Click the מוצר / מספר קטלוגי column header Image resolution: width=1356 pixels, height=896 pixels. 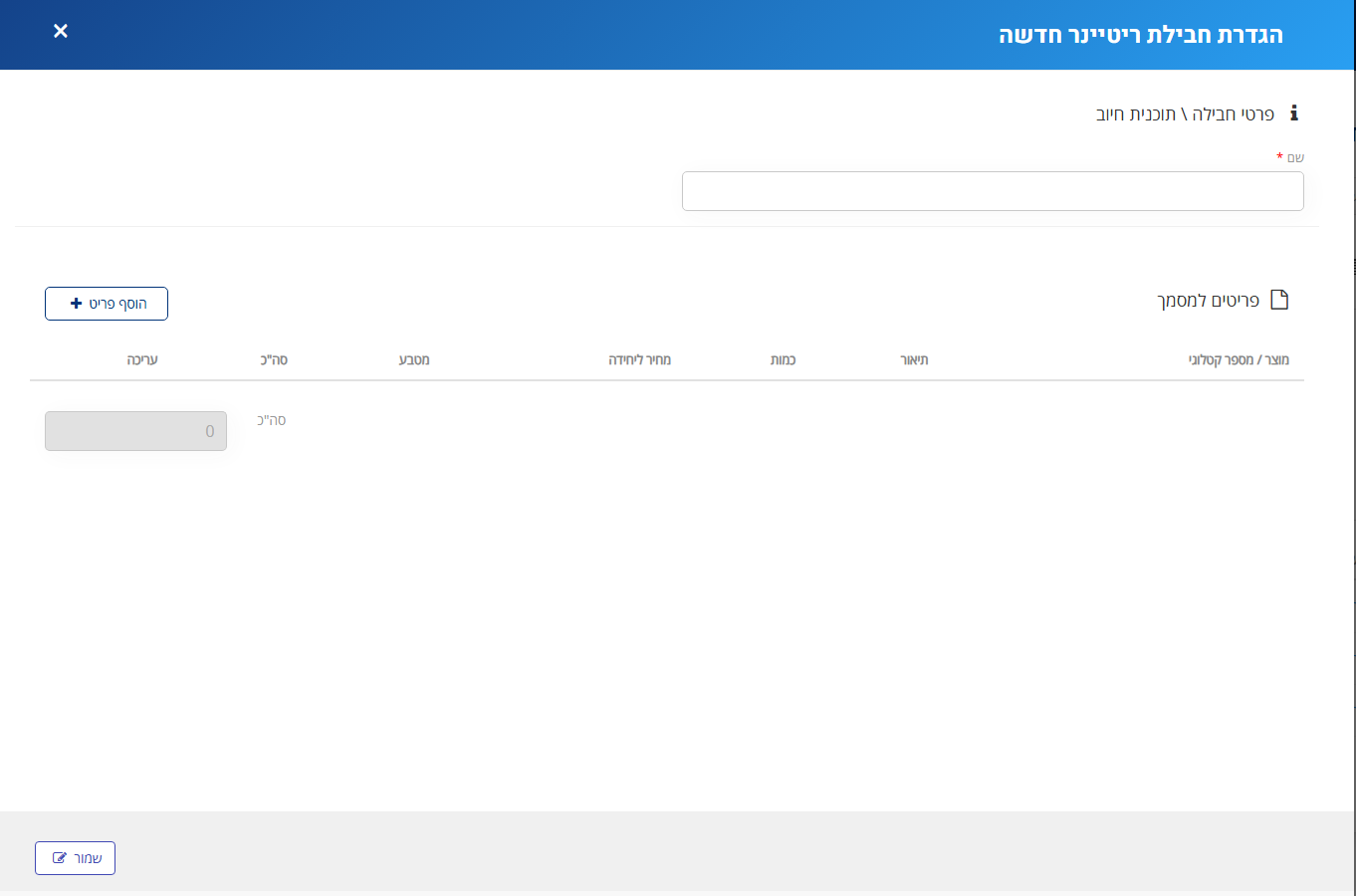(x=1239, y=359)
